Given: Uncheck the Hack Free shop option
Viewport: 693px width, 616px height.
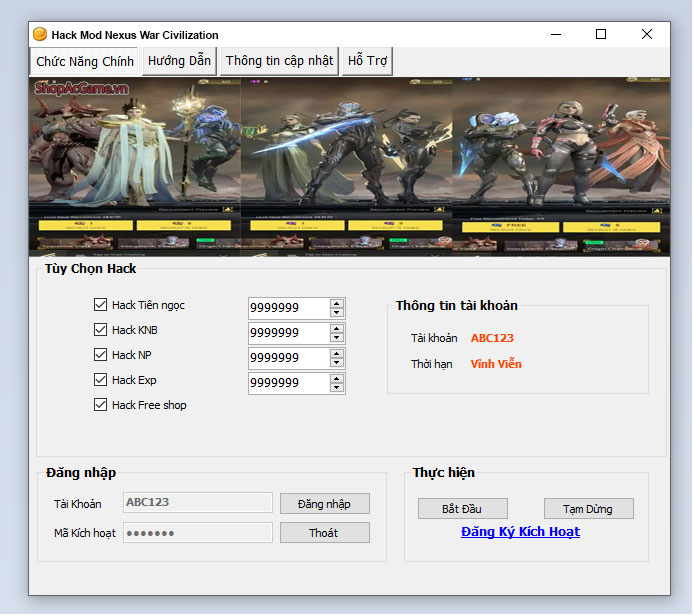Looking at the screenshot, I should (100, 405).
